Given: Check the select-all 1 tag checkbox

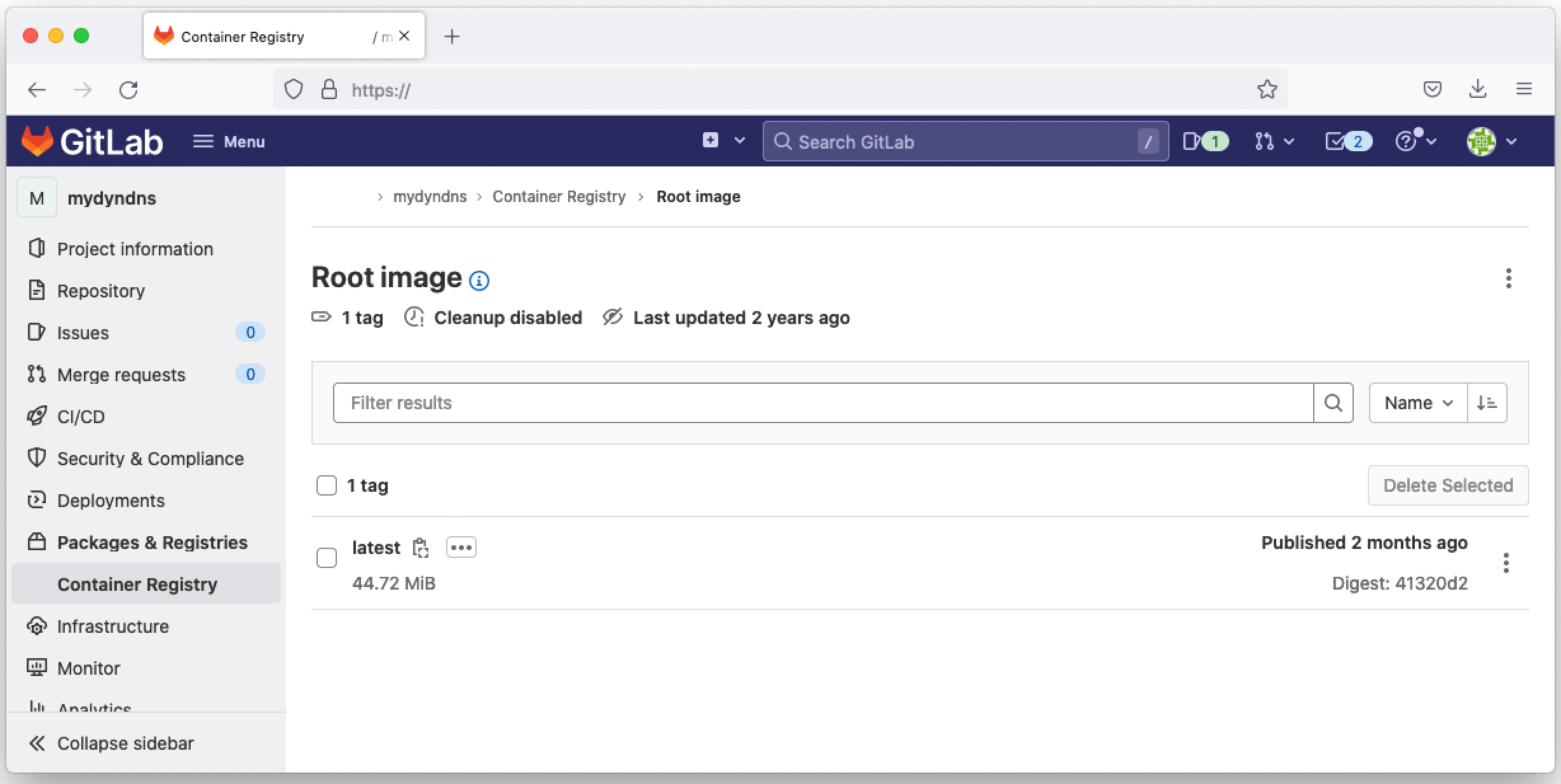Looking at the screenshot, I should 327,485.
